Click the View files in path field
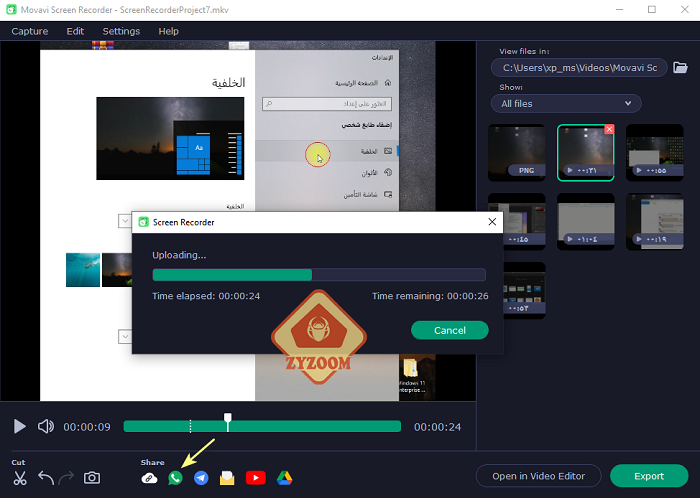The width and height of the screenshot is (700, 498). (x=579, y=68)
